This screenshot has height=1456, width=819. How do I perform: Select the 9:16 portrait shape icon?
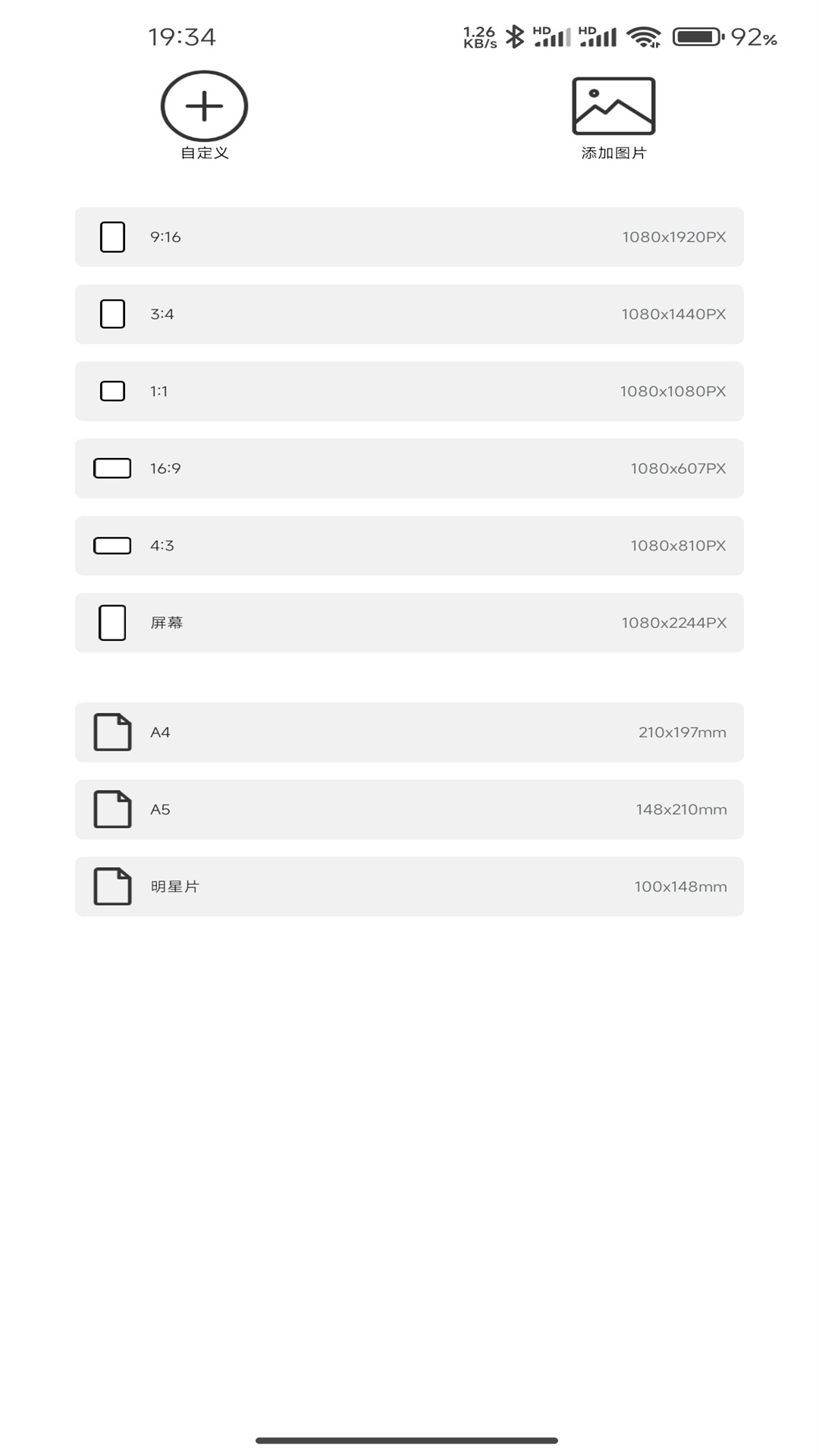[x=112, y=237]
